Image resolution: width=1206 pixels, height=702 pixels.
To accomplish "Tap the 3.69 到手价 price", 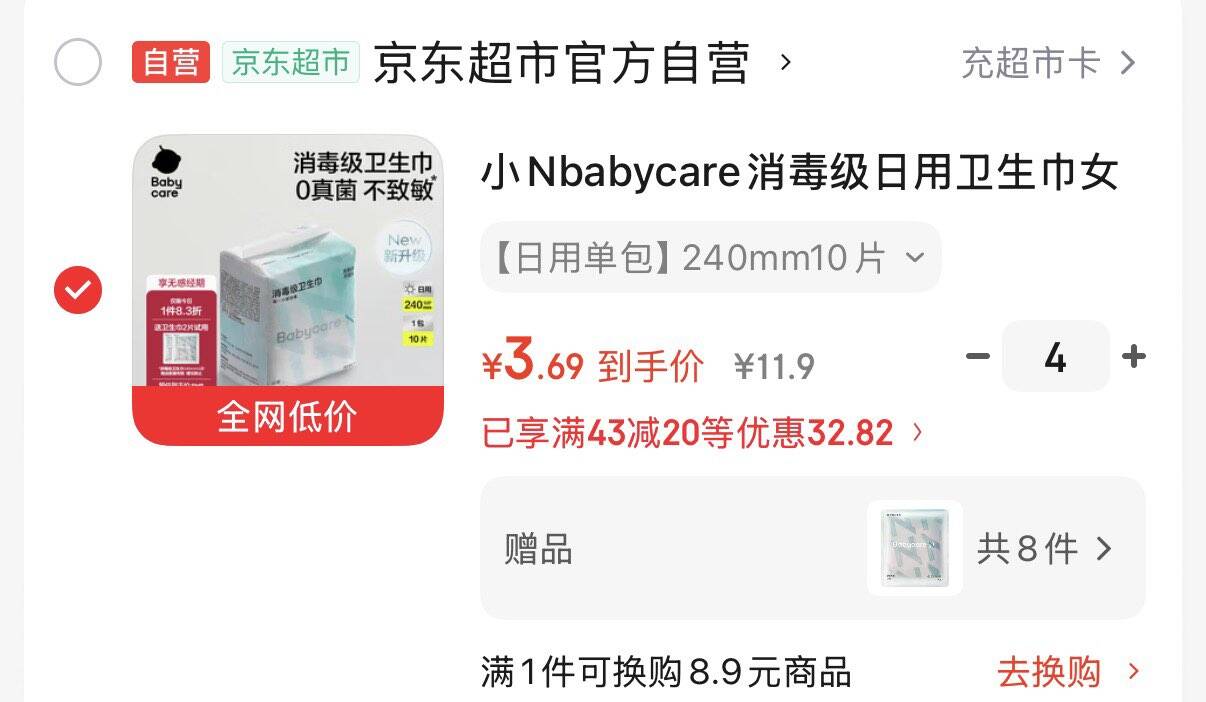I will [592, 362].
